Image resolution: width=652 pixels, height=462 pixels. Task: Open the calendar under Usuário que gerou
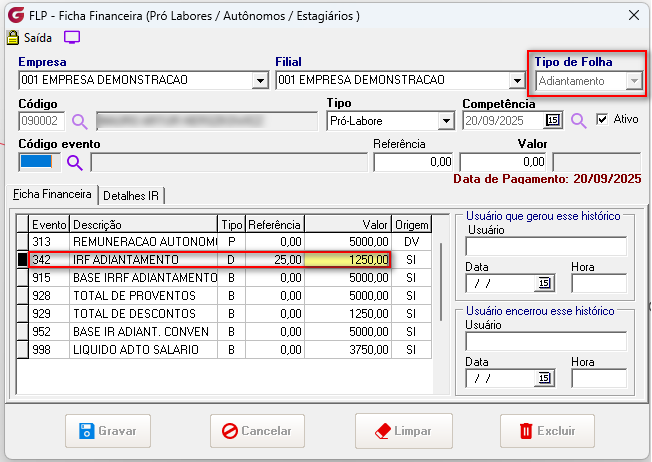(x=544, y=283)
